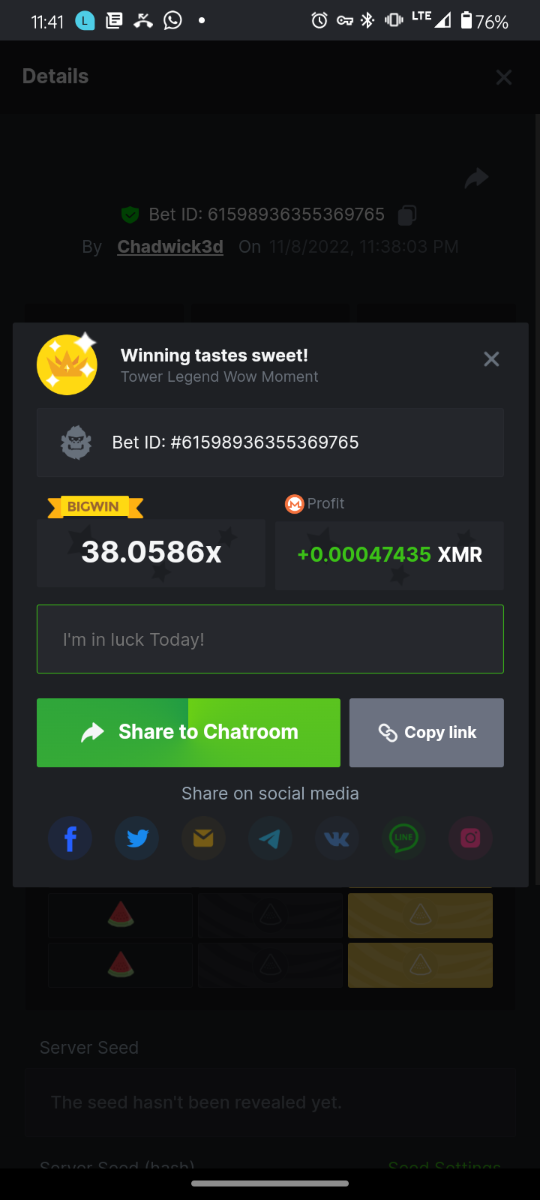The height and width of the screenshot is (1200, 540).
Task: Copy the Bet ID with clipboard icon
Action: (x=407, y=214)
